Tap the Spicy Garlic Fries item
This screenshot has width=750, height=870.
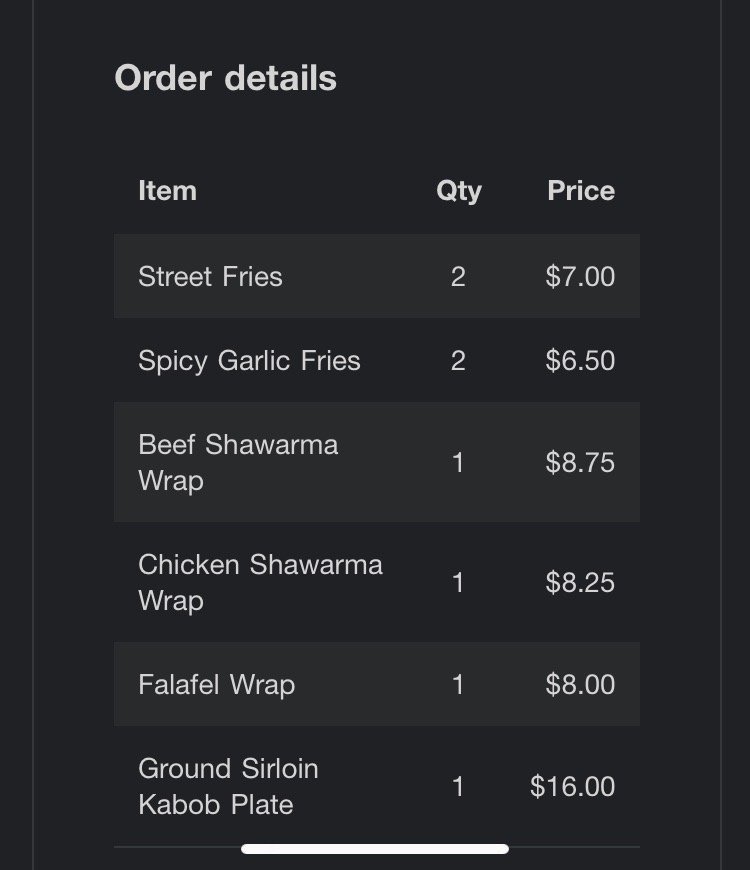[249, 361]
